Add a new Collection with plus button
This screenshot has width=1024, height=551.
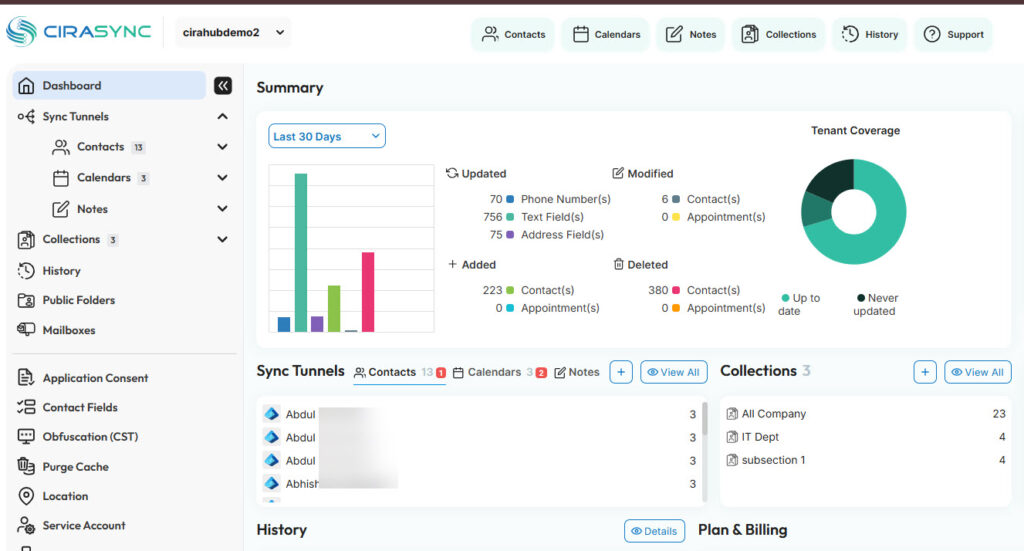[x=925, y=372]
